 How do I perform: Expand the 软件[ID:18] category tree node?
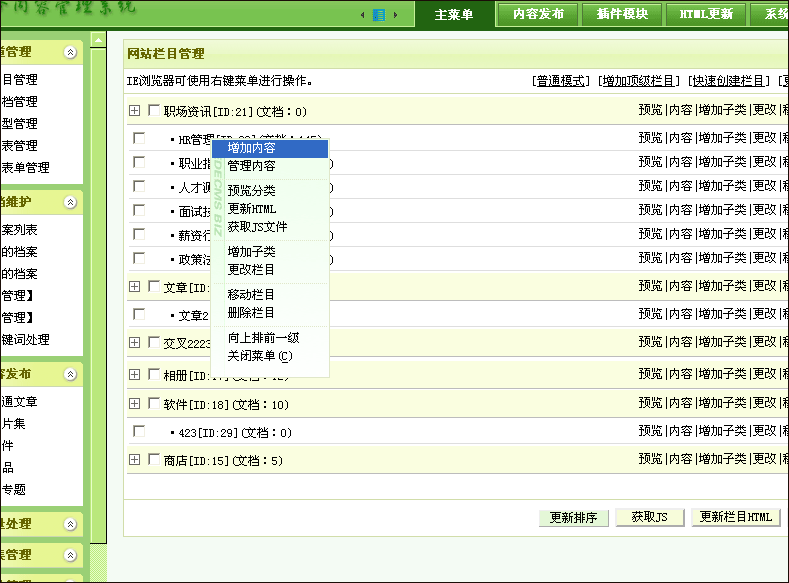pos(135,405)
